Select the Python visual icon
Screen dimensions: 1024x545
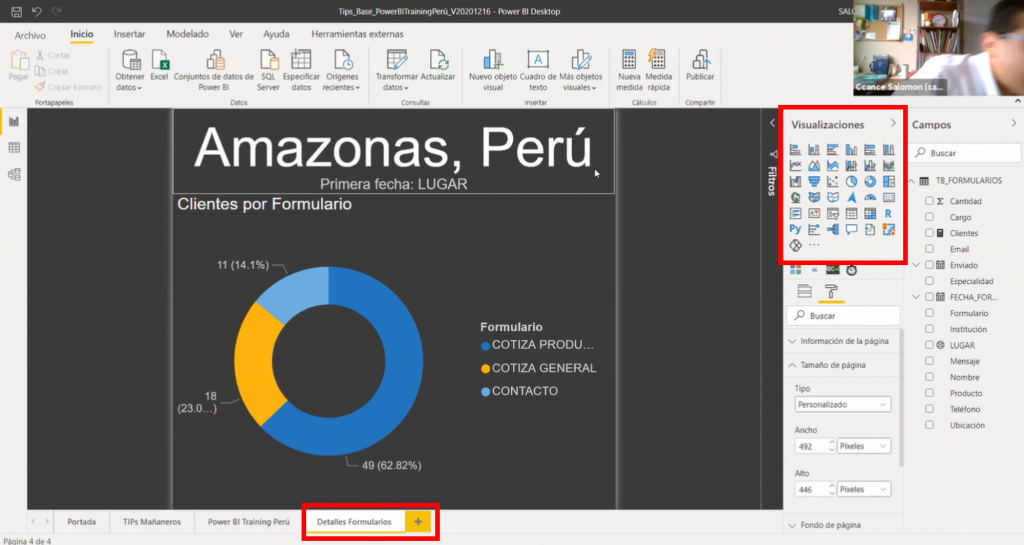point(795,229)
